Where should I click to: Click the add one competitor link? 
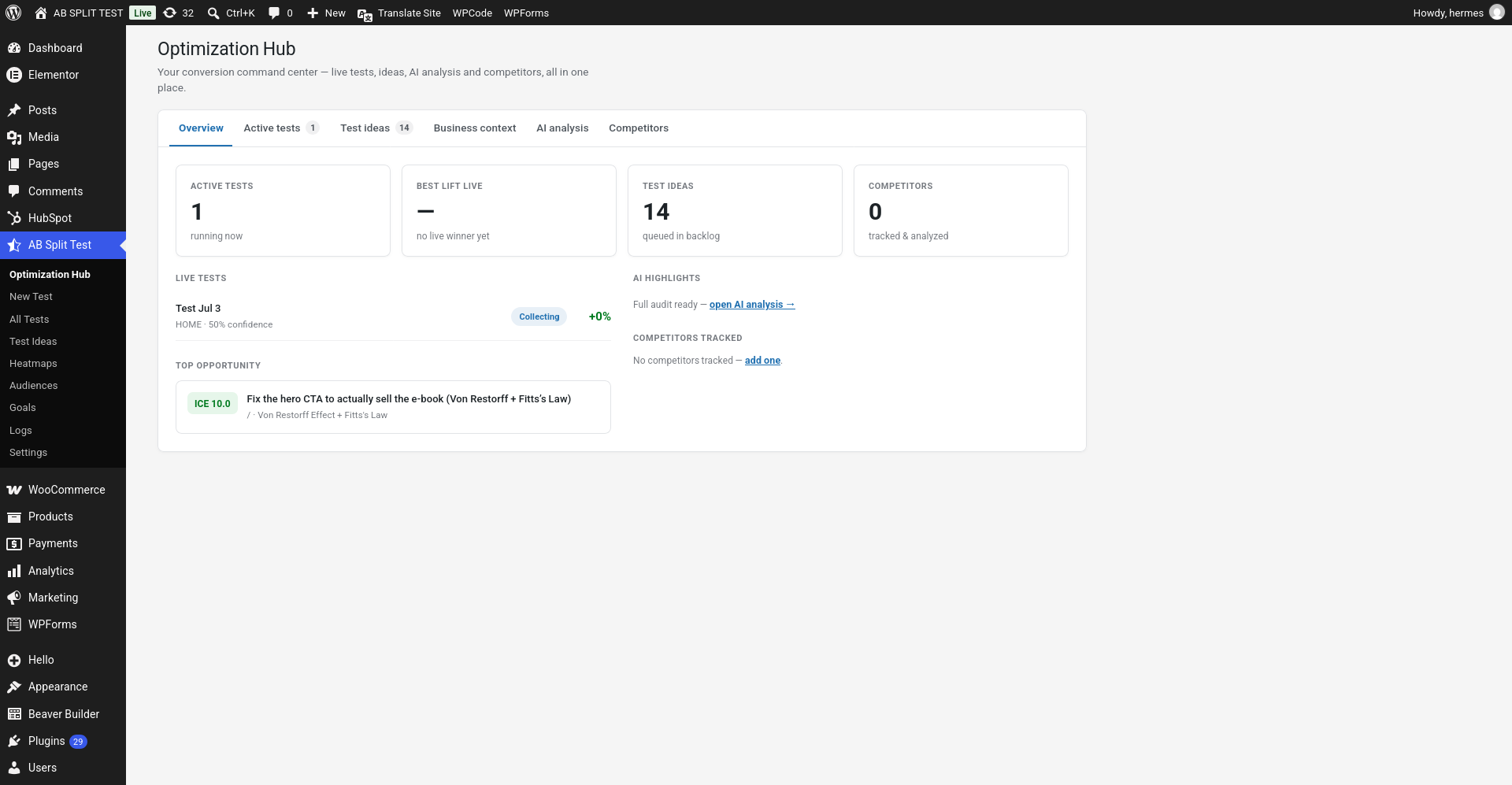pyautogui.click(x=762, y=361)
